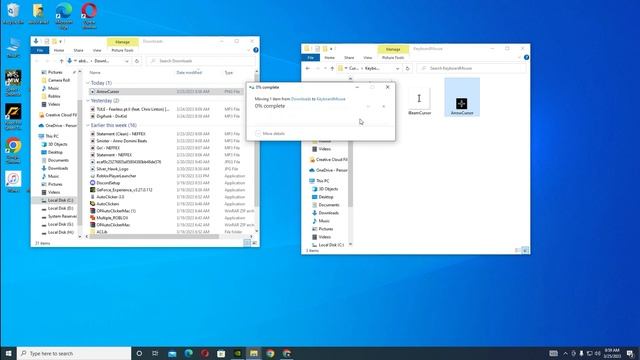Refresh the Downloads window address bar
The width and height of the screenshot is (640, 360).
pos(137,61)
